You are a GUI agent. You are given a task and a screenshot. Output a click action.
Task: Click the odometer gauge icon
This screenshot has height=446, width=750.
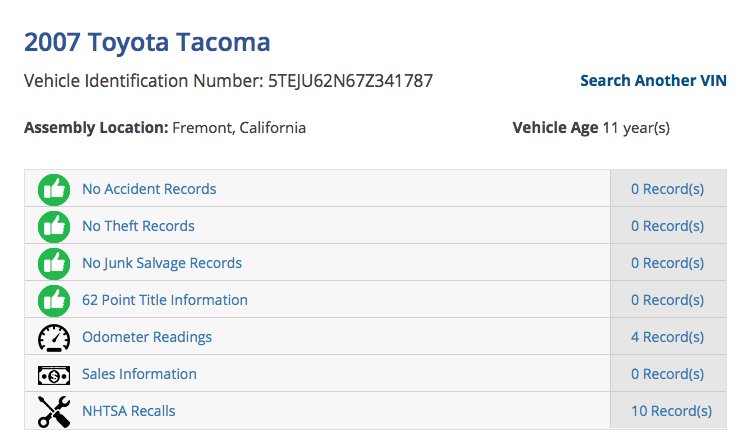(54, 338)
